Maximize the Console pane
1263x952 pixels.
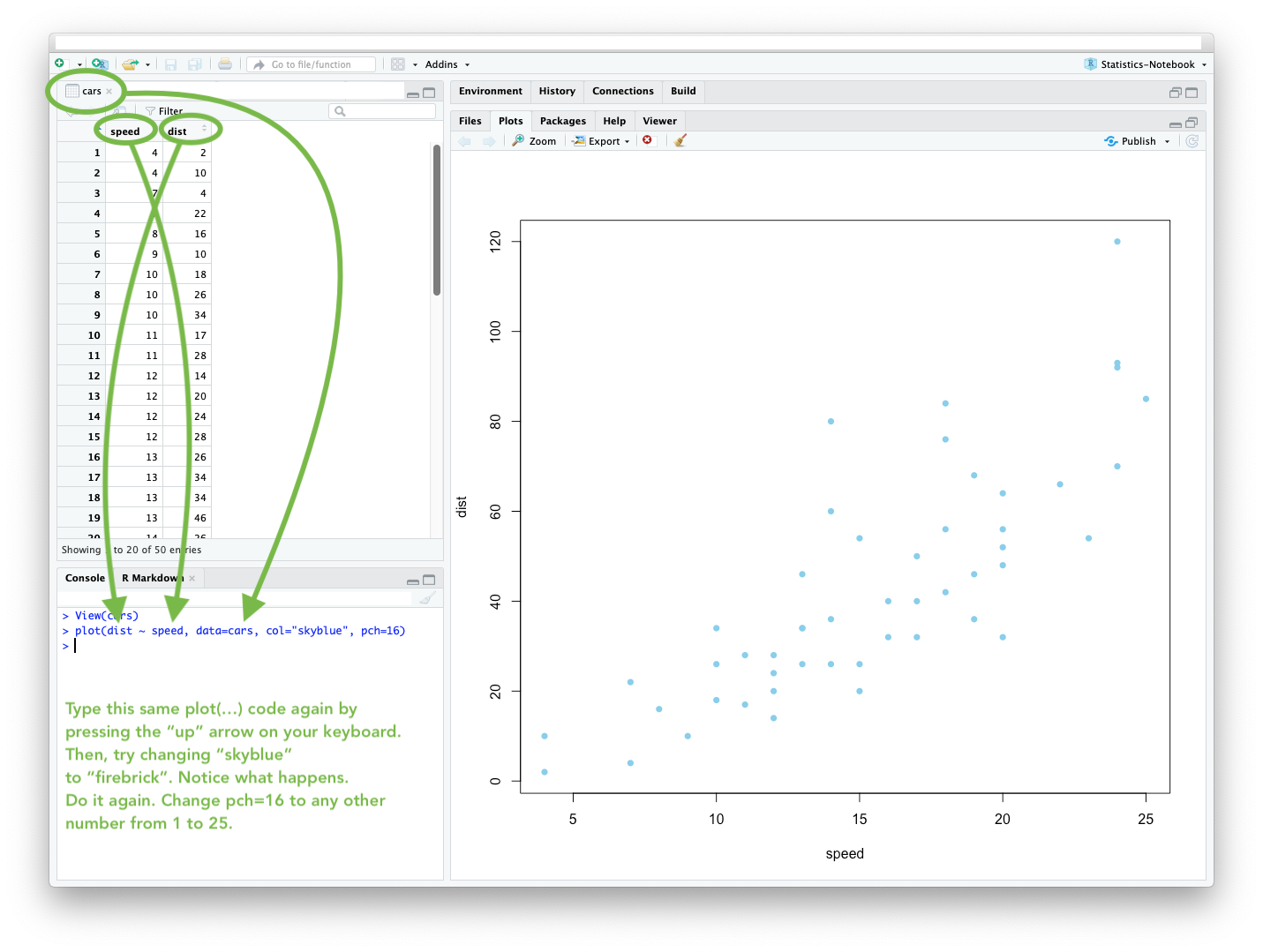coord(429,580)
